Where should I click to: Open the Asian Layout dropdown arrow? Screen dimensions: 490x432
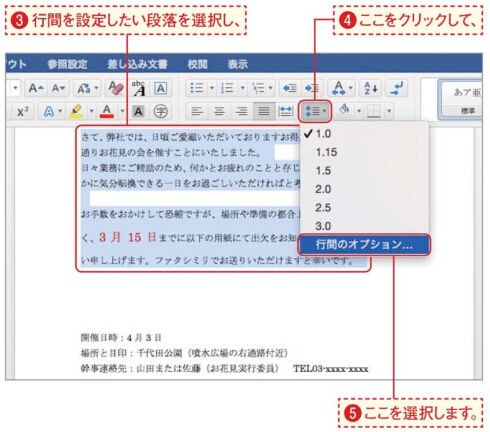click(x=351, y=88)
